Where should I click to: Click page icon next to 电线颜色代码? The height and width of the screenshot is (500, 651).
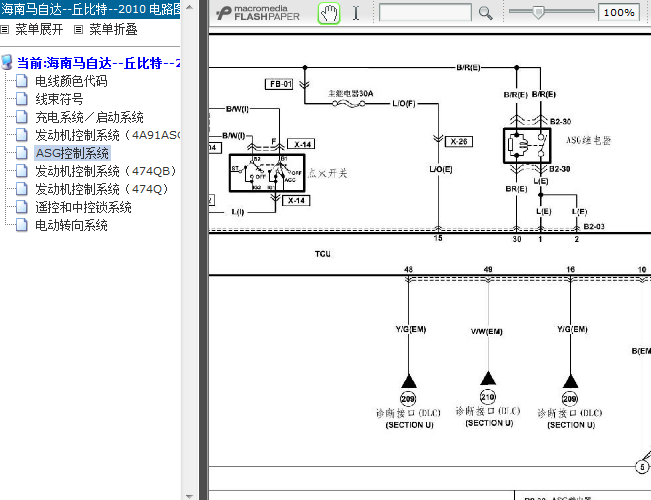click(22, 81)
